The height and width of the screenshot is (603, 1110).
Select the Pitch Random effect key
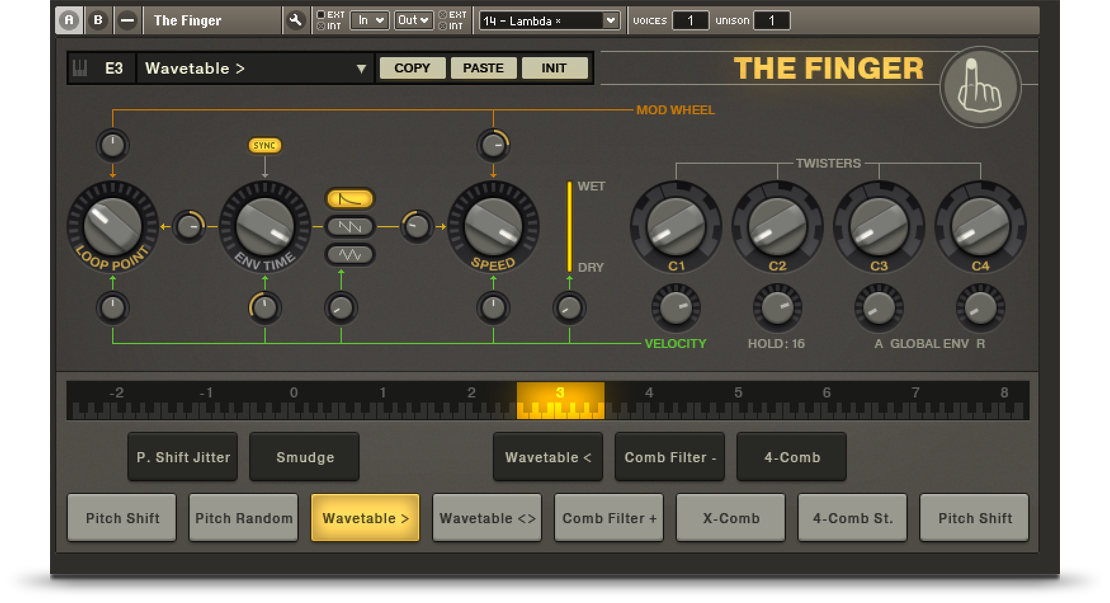point(244,518)
